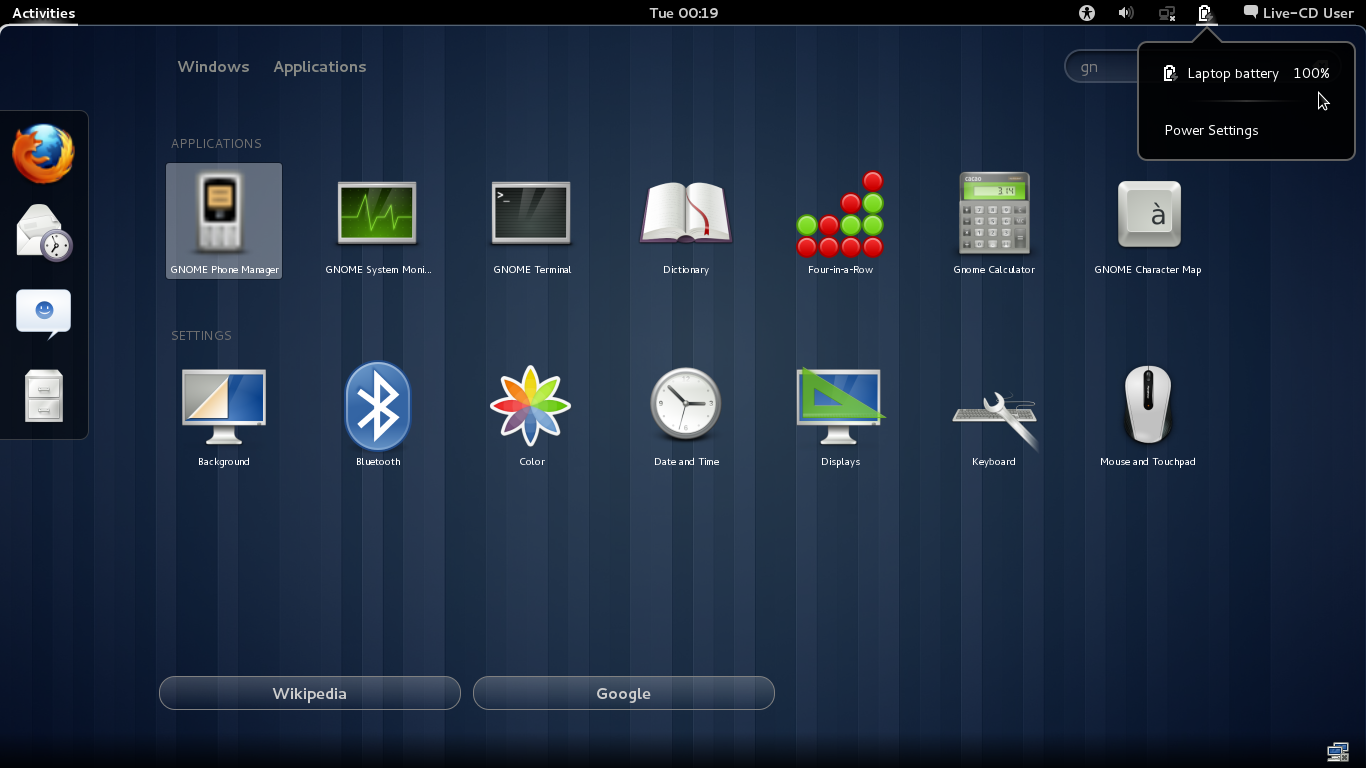
Task: Open Date and Time settings
Action: (x=685, y=413)
